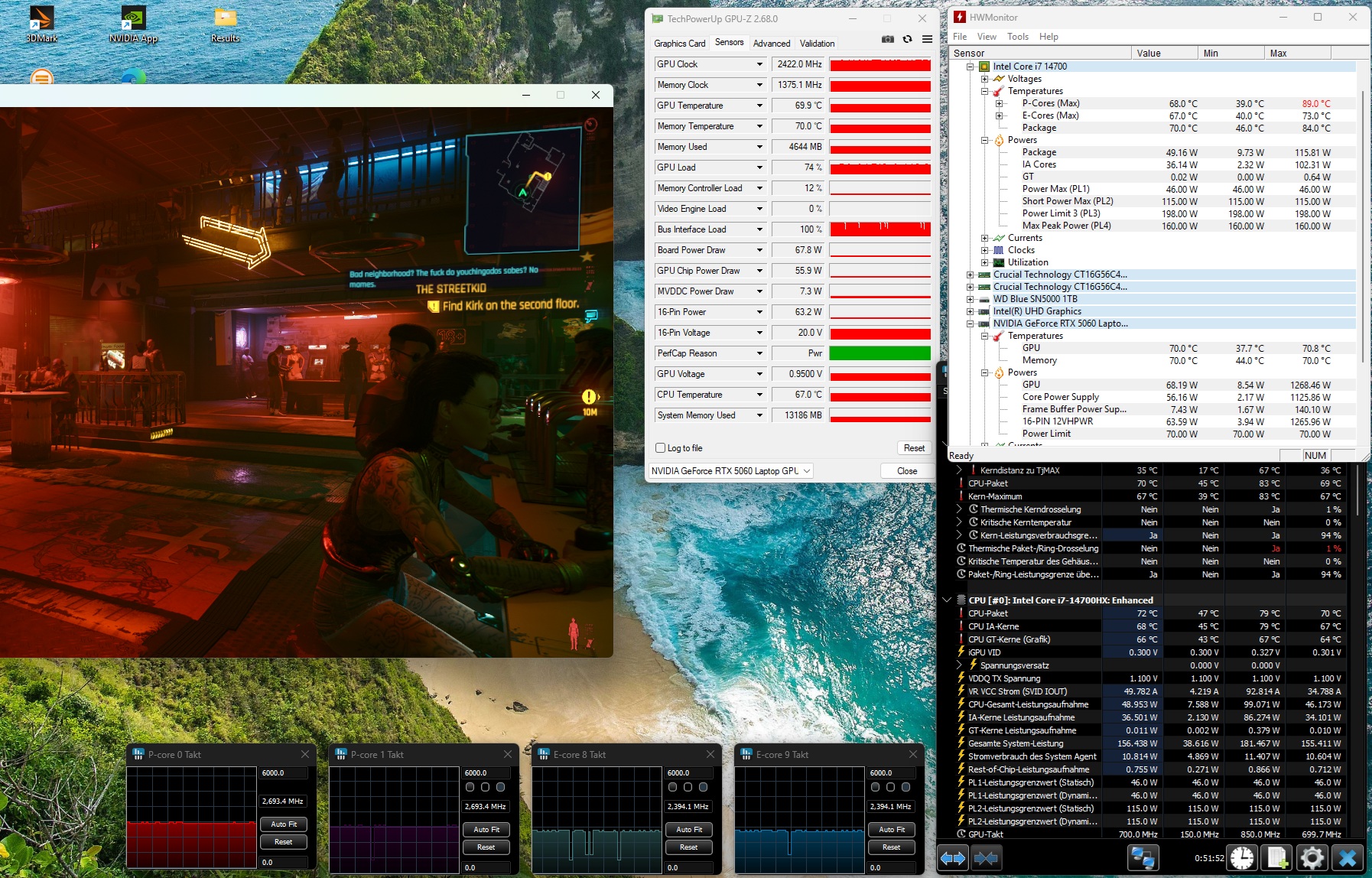The height and width of the screenshot is (878, 1372).
Task: Click Auto Fit in E-core 8 Takt window
Action: point(688,829)
